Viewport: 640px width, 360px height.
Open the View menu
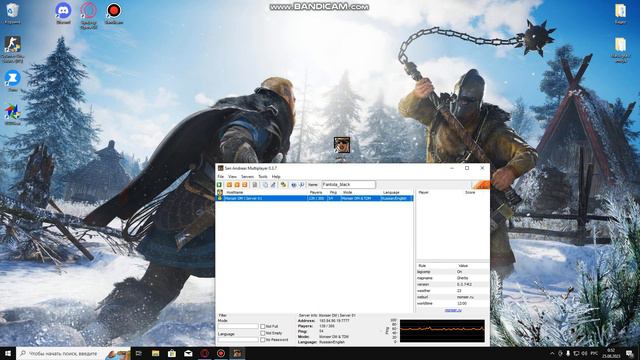coord(232,176)
